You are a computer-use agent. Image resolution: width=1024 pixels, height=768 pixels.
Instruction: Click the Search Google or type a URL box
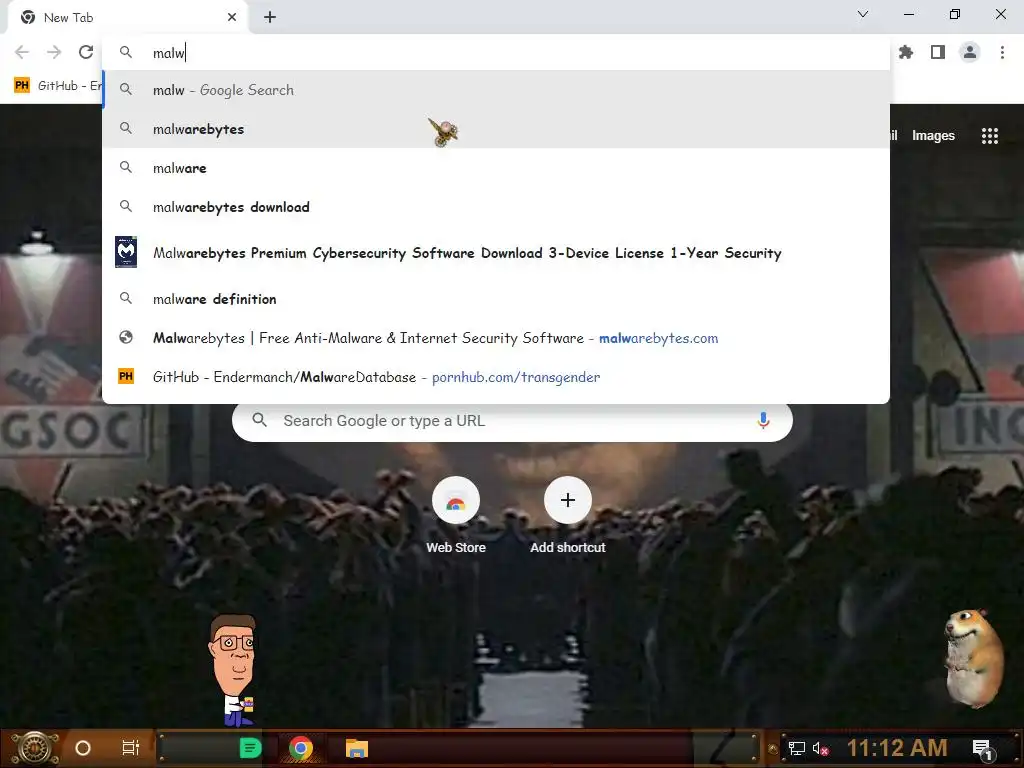tap(512, 421)
